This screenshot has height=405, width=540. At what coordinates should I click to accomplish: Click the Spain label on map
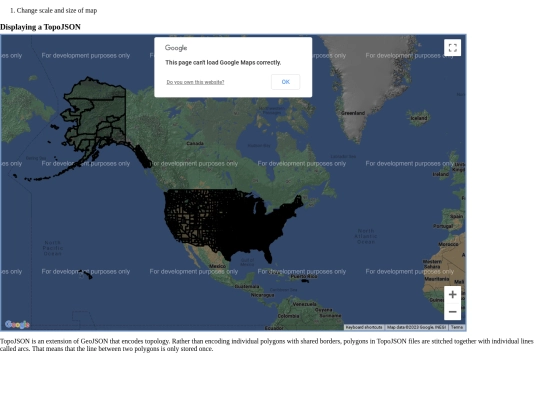(x=456, y=216)
